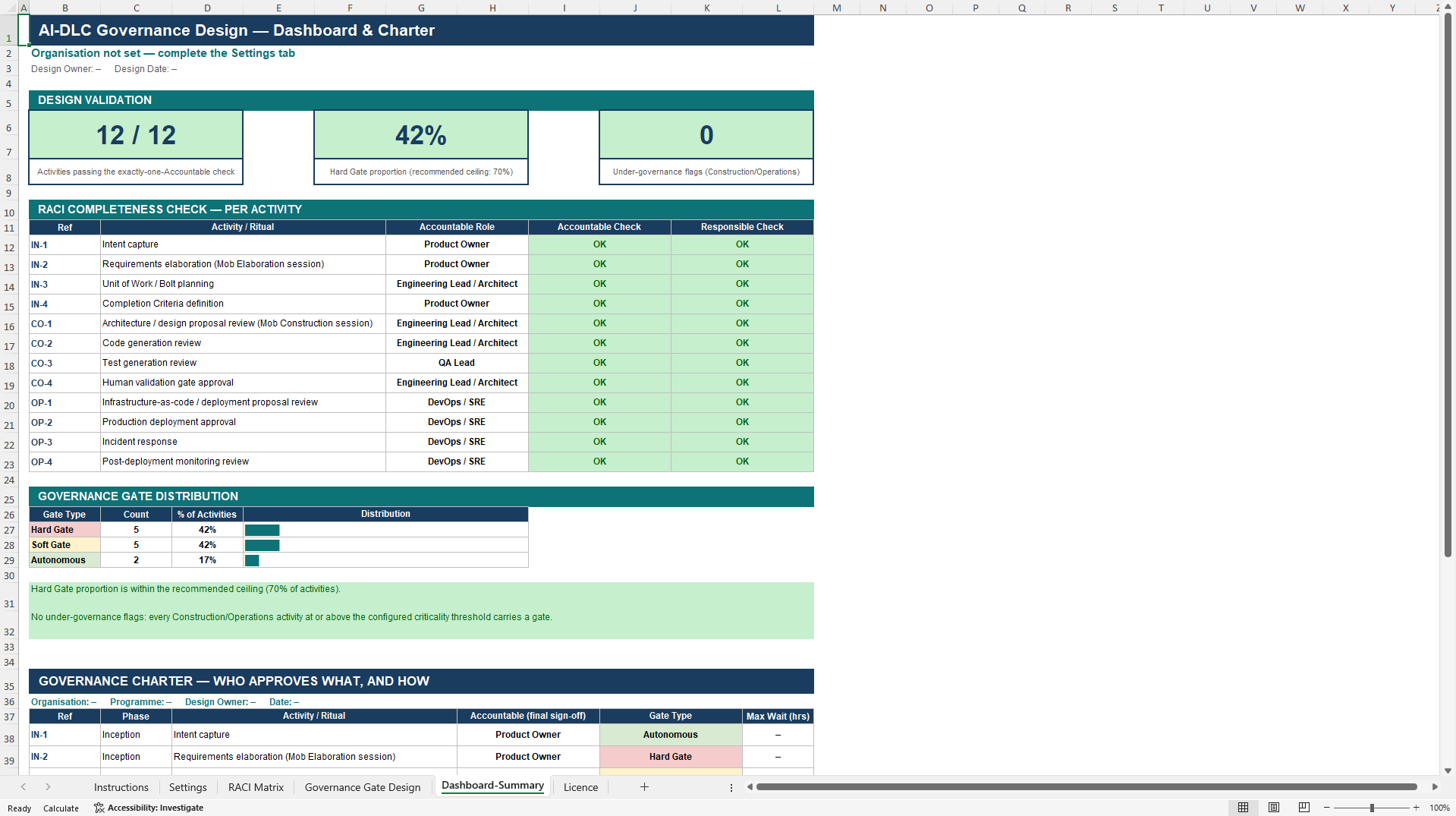Click the 'Autonomous' cell in distribution table

[64, 560]
